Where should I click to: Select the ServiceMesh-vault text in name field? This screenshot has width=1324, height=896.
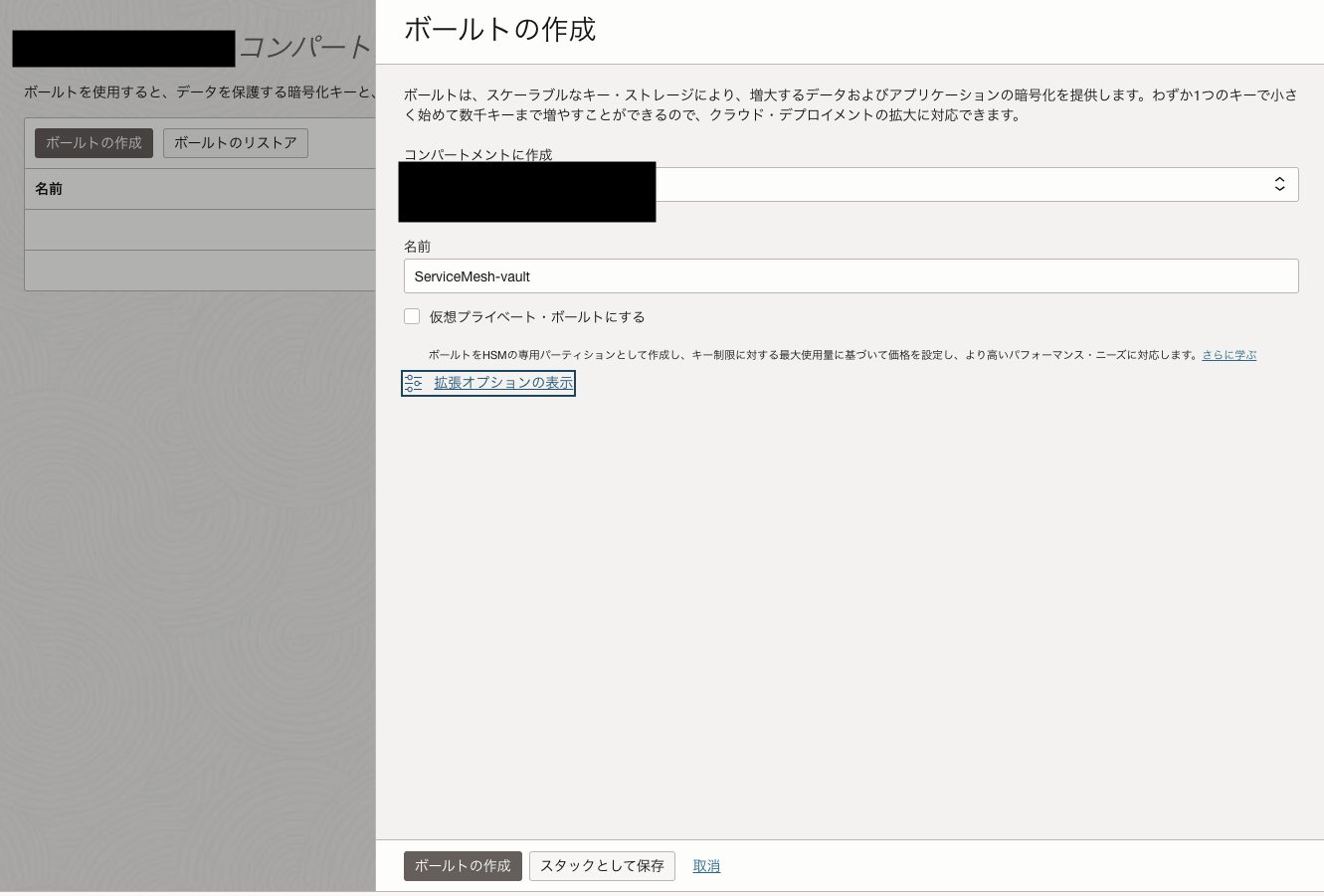[x=471, y=276]
